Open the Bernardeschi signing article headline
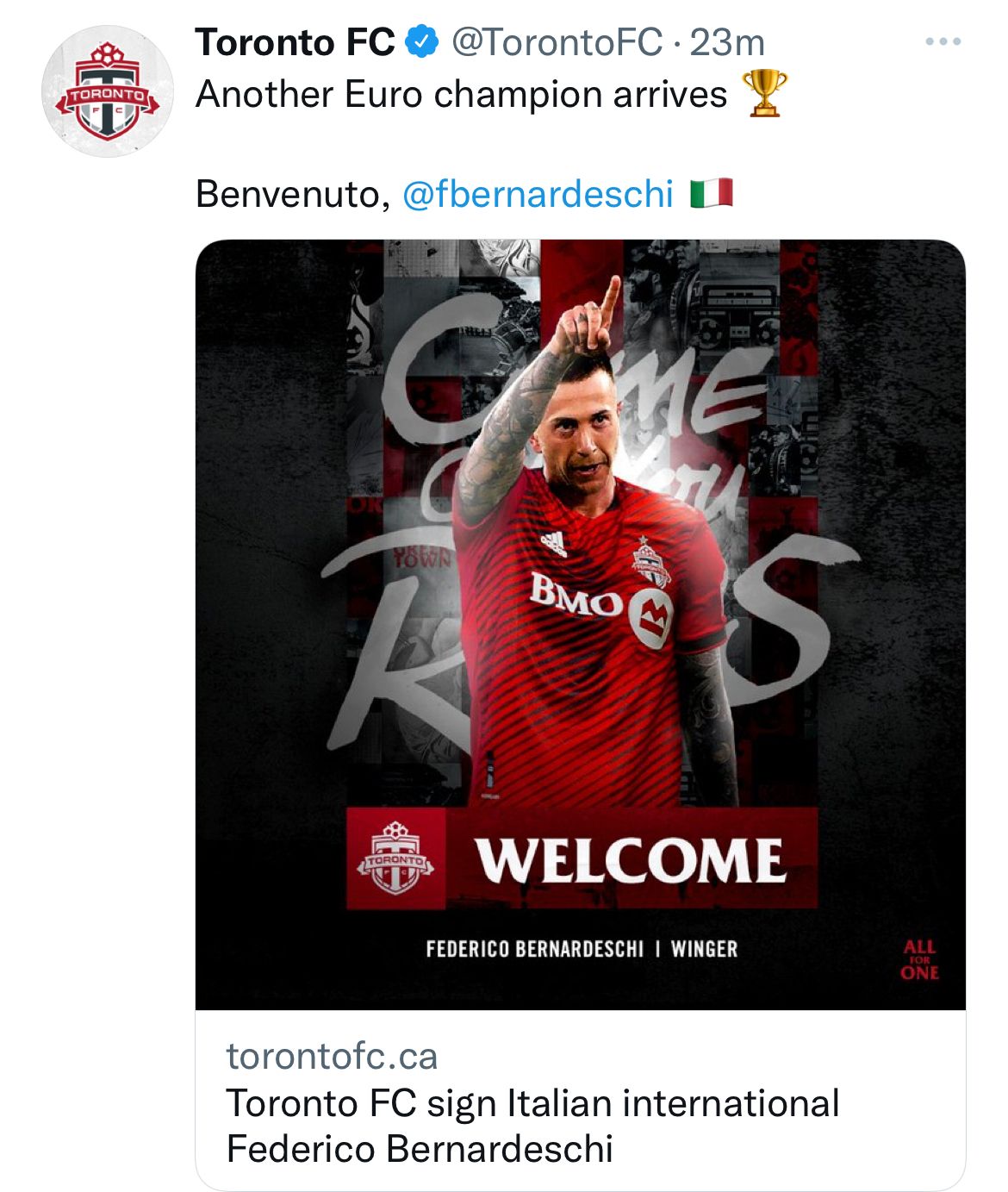 pos(532,1126)
